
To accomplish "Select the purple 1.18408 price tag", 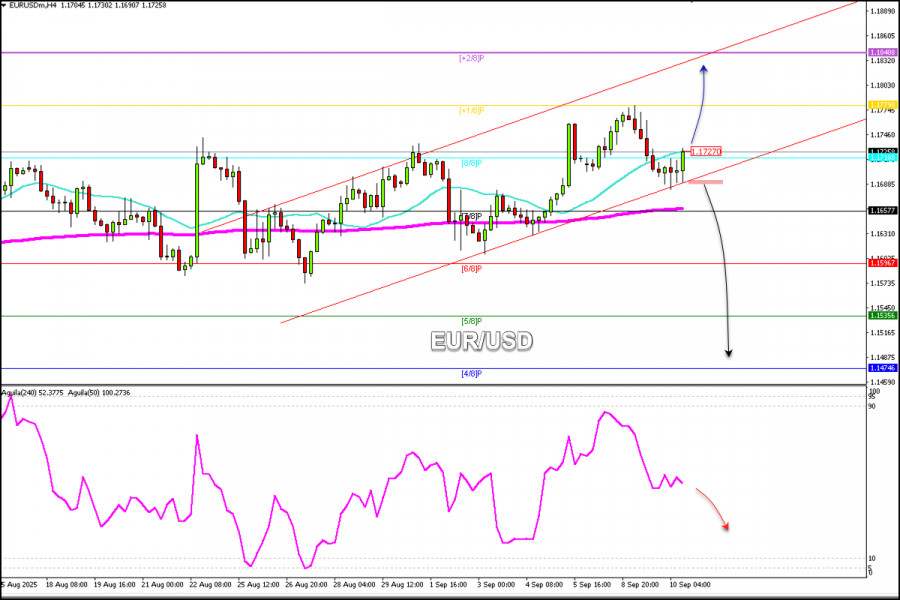I will coord(882,52).
